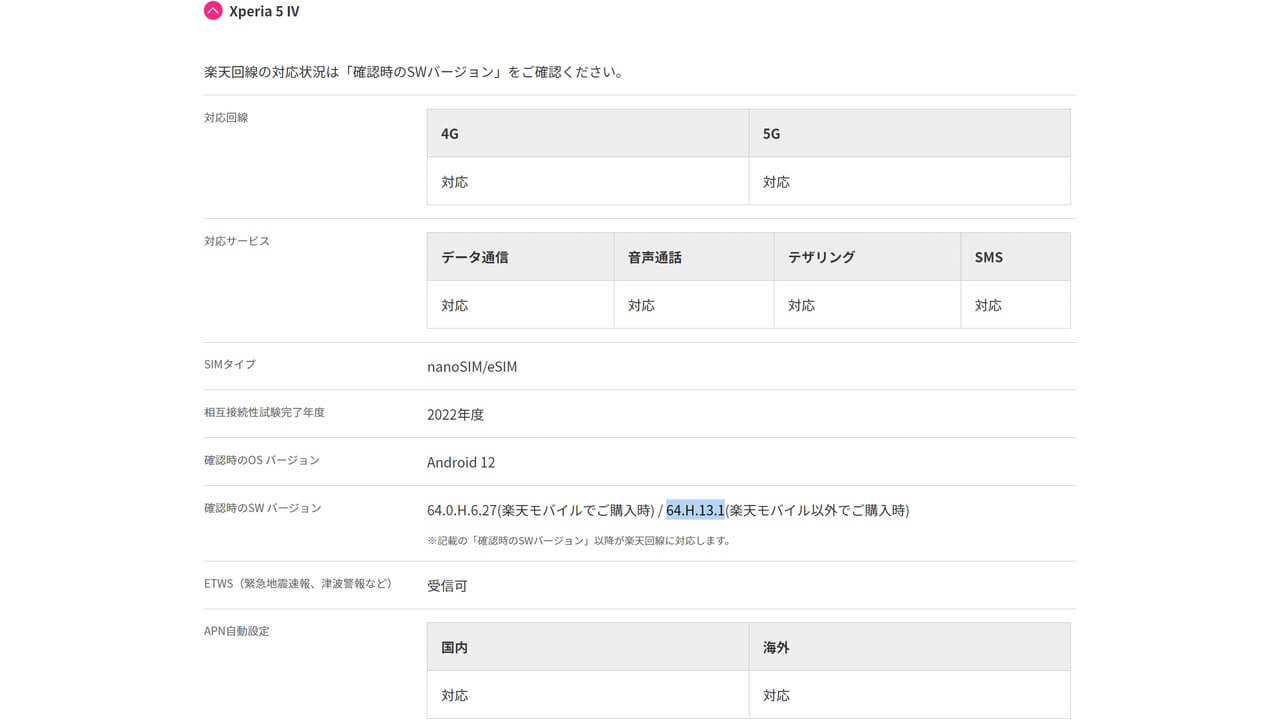Select the 対応 cell under 5G
This screenshot has width=1280, height=720.
coord(777,181)
